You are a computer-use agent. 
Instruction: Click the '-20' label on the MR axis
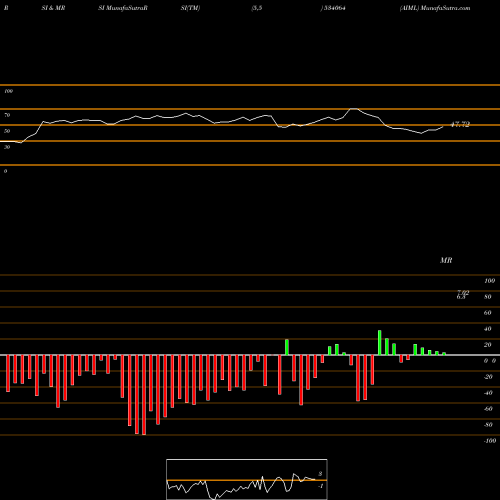pyautogui.click(x=488, y=377)
